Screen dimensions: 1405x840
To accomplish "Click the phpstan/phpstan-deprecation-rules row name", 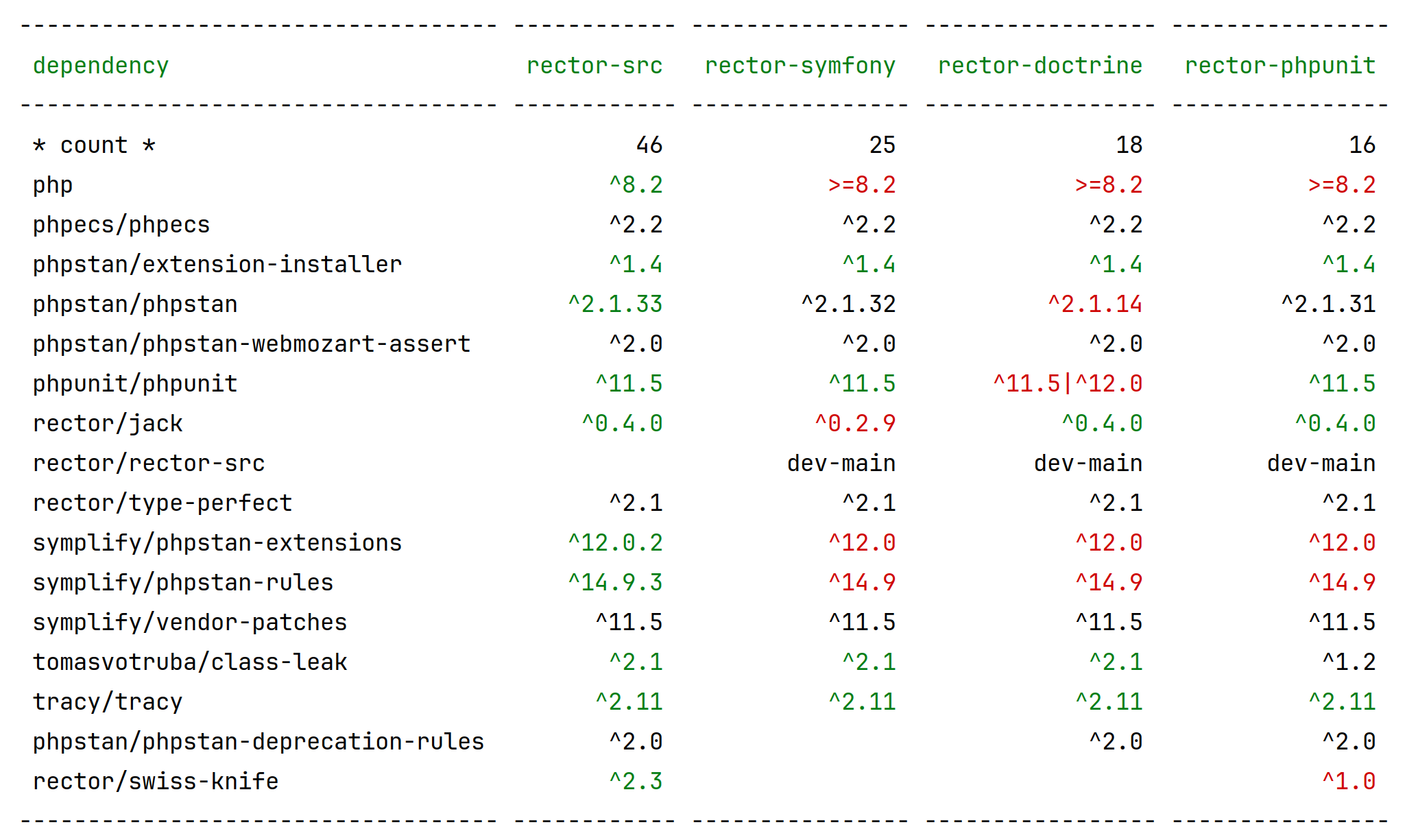I will coord(259,742).
